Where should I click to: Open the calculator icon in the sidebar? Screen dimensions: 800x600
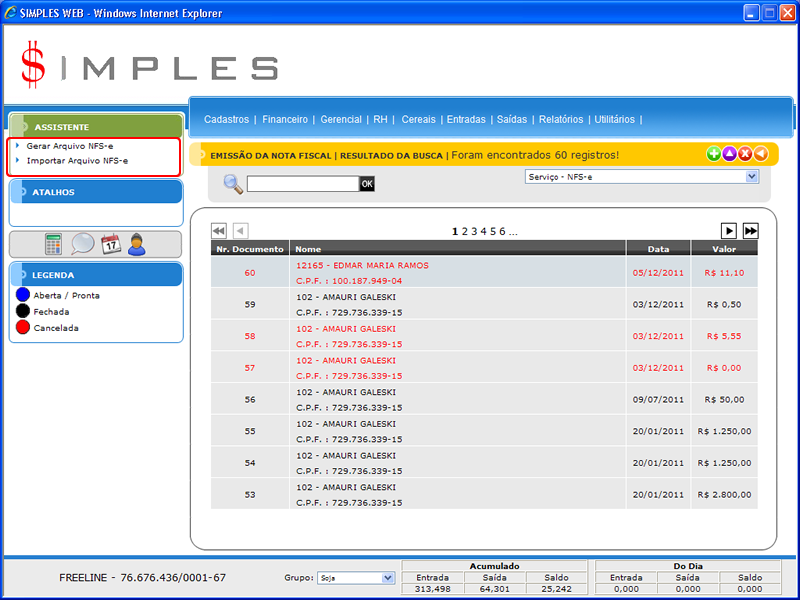pos(54,244)
